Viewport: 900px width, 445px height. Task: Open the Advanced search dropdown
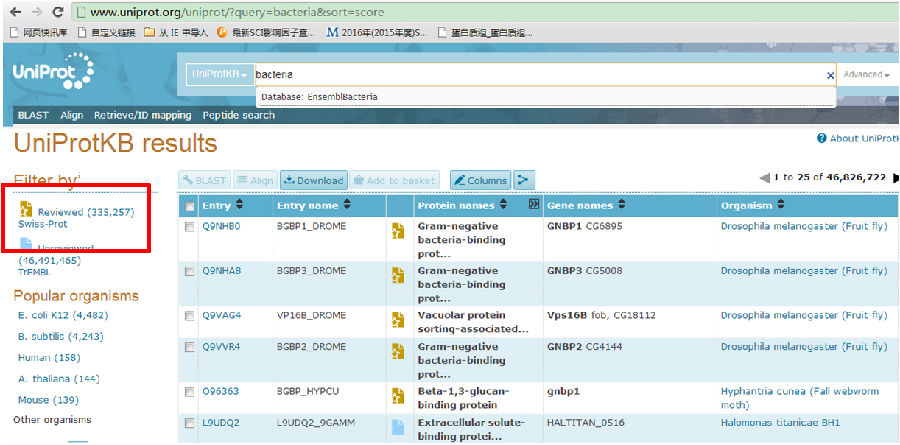click(867, 75)
